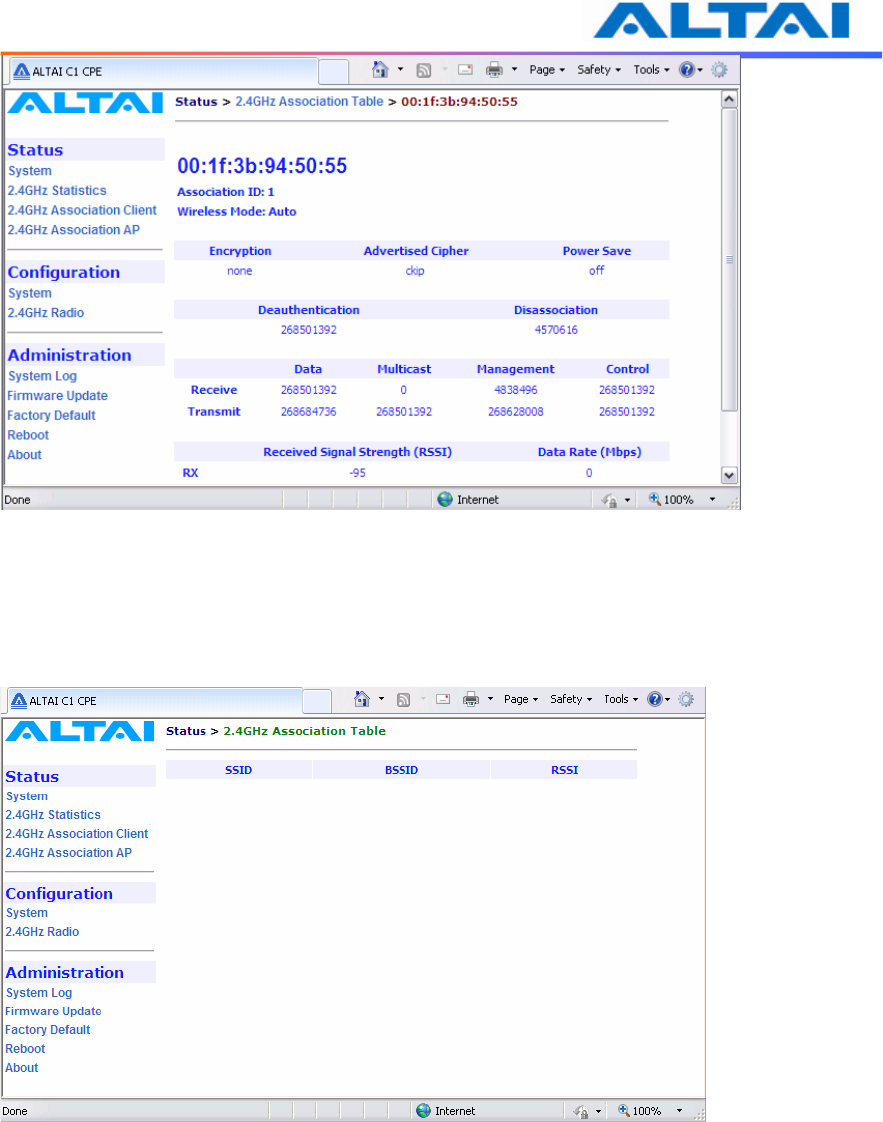Open the Tools menu in upper browser

tap(651, 69)
